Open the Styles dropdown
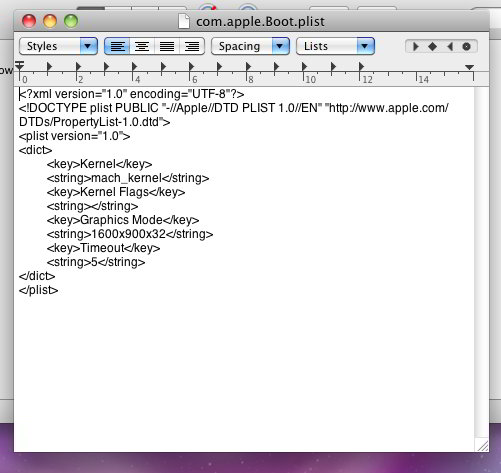 coord(58,46)
